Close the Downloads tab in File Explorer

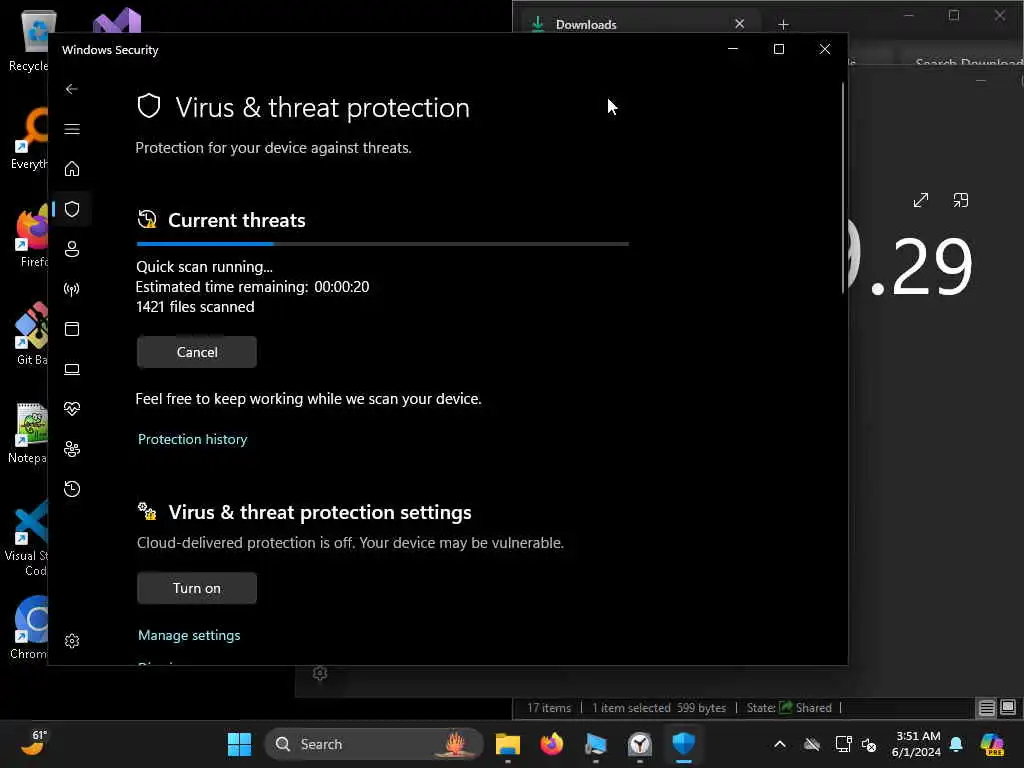tap(739, 24)
